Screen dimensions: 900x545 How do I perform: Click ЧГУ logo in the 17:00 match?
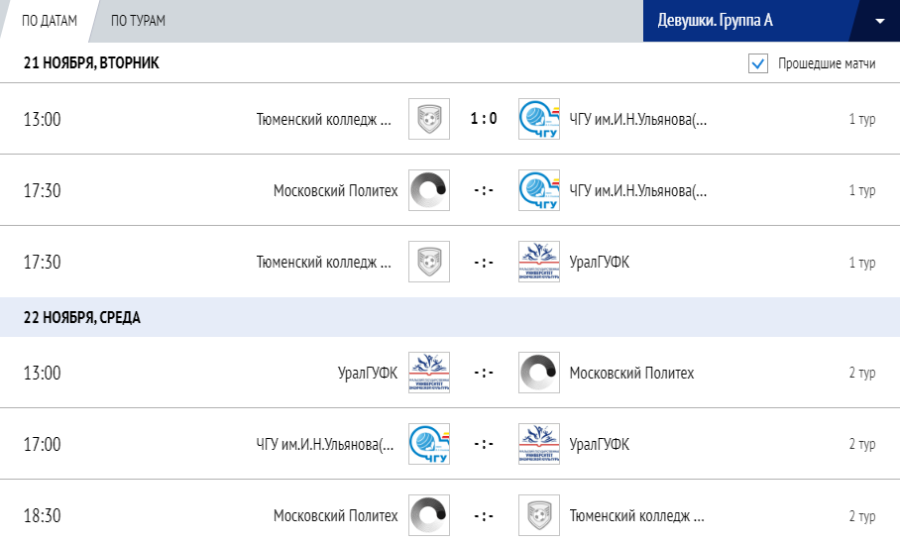pos(429,444)
